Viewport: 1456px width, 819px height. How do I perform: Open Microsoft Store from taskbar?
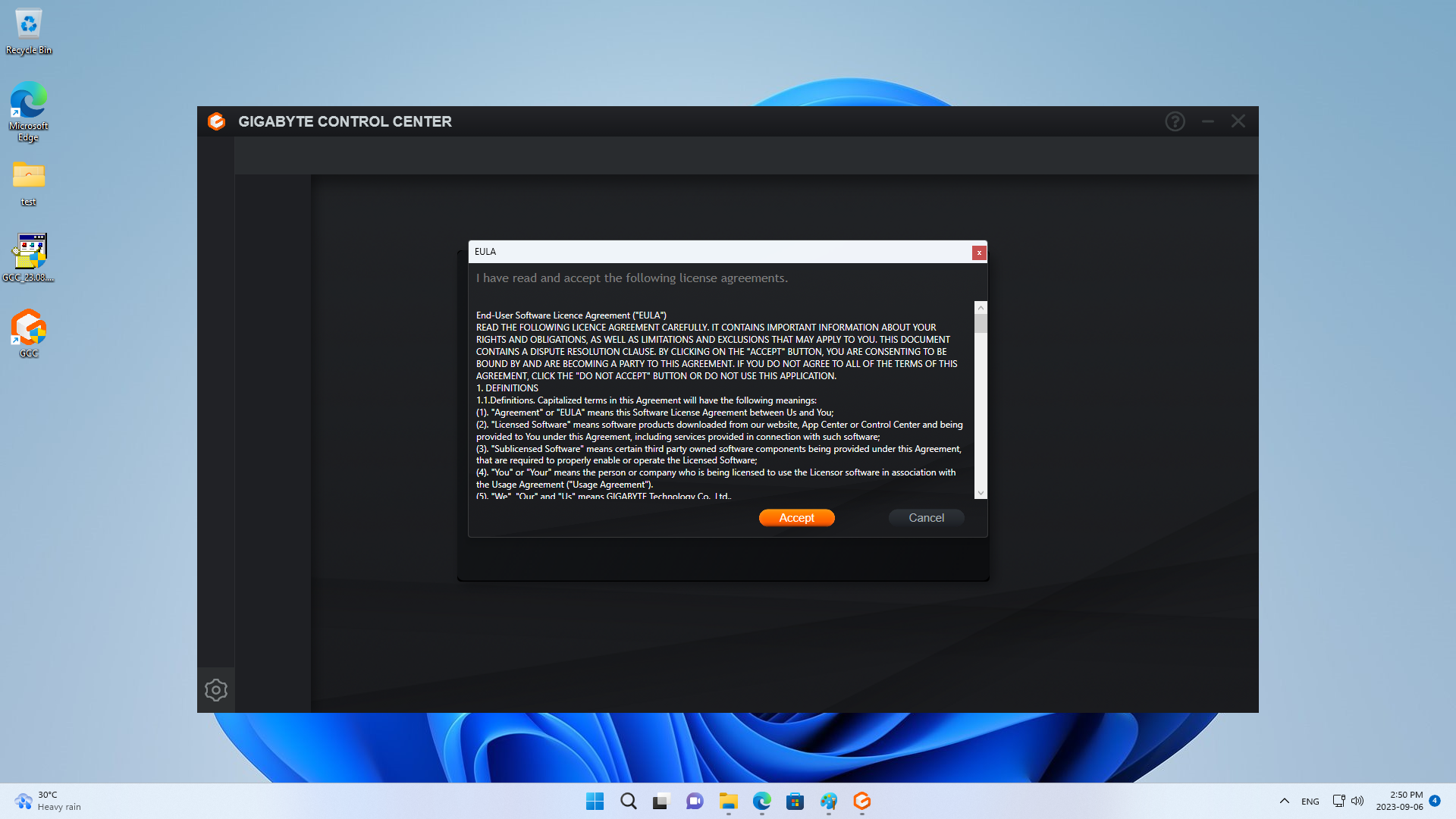(x=795, y=802)
